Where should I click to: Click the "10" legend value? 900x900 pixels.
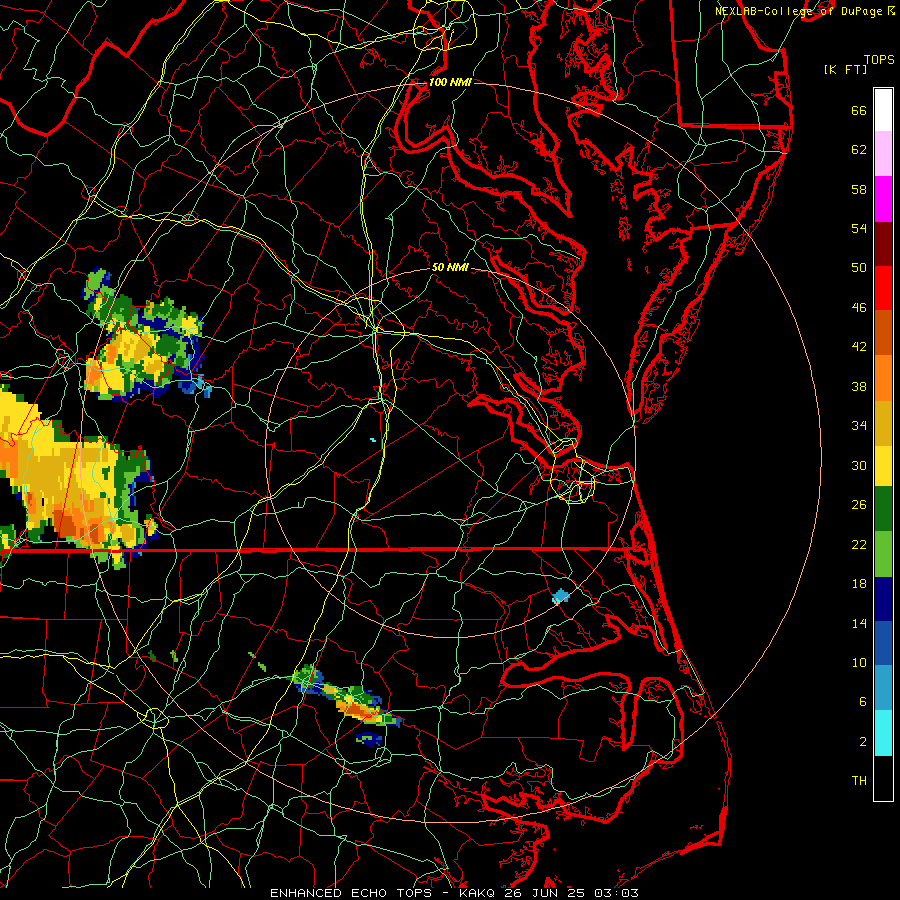click(x=859, y=662)
